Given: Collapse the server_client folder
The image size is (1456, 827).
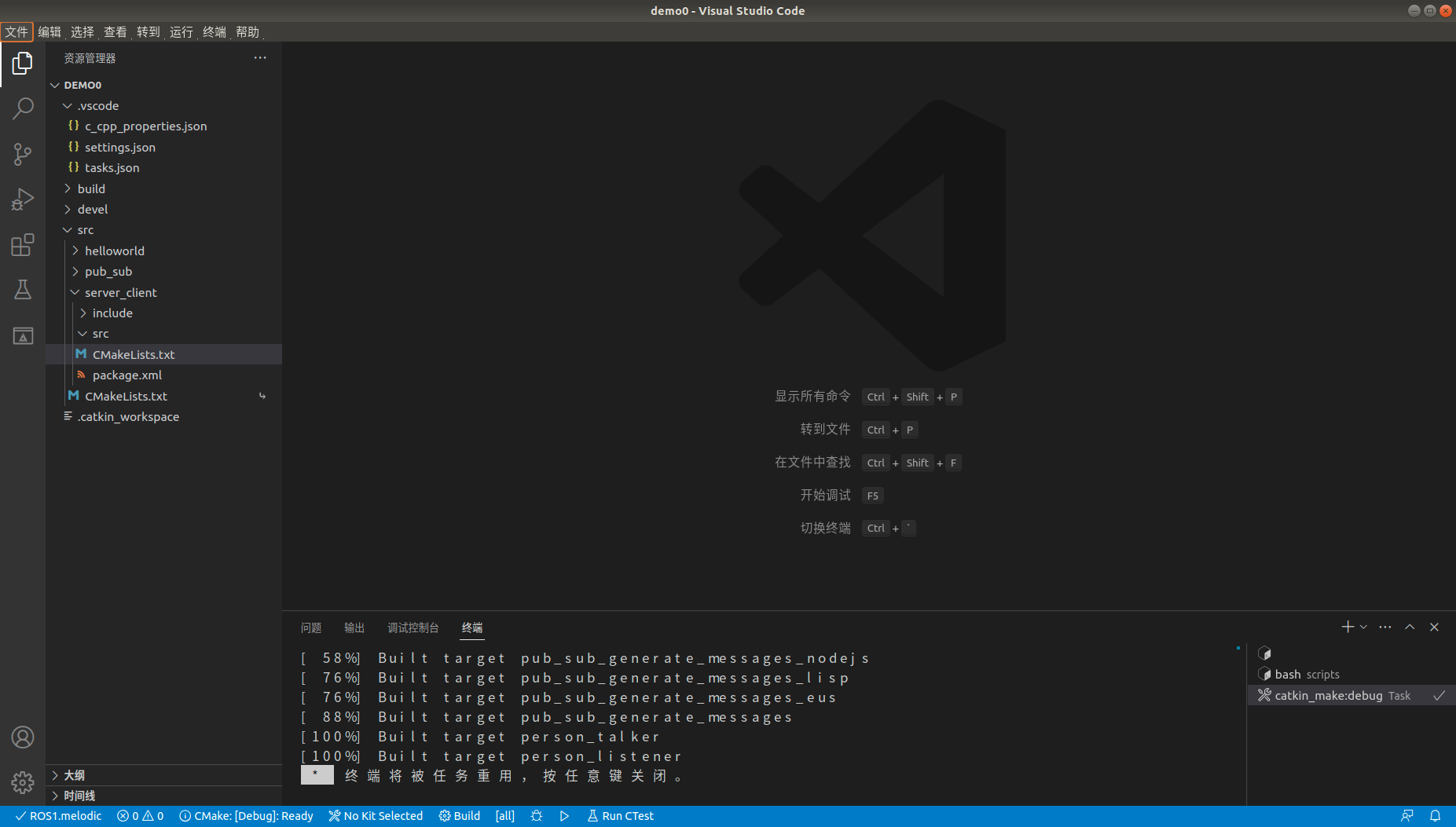Looking at the screenshot, I should tap(163, 292).
